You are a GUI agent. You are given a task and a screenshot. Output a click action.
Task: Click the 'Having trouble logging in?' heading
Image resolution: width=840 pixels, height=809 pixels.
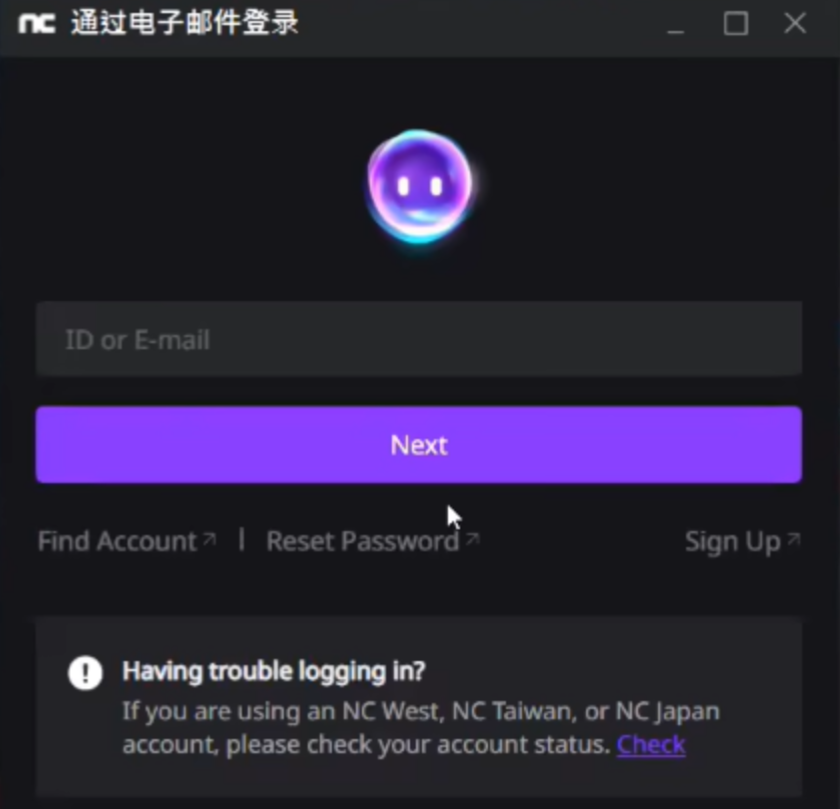274,671
